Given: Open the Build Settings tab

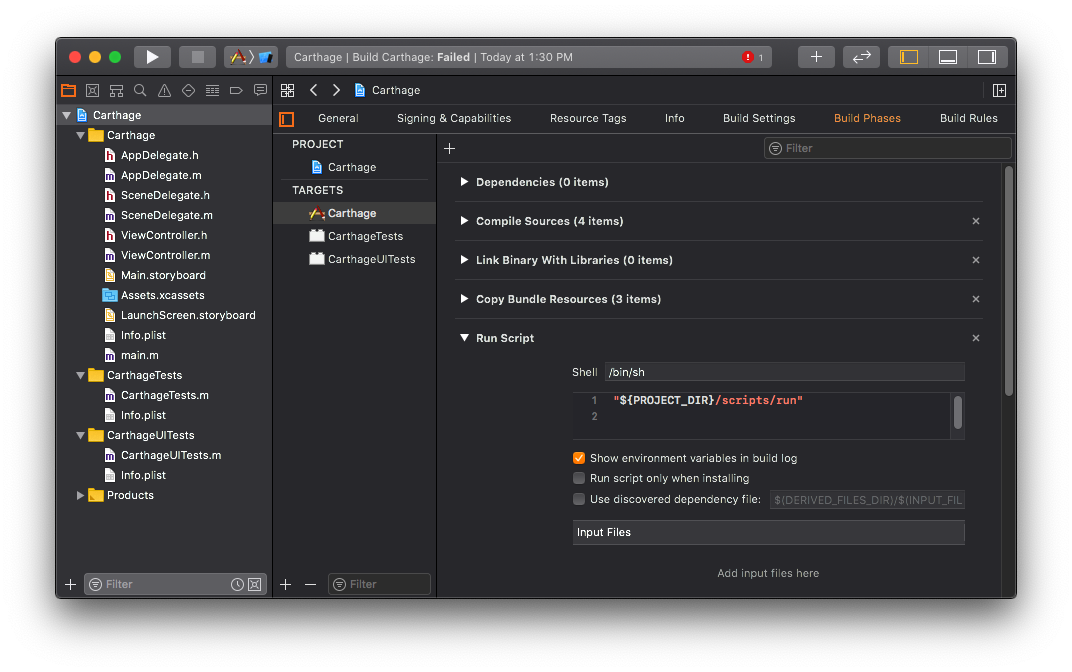Looking at the screenshot, I should pos(759,118).
